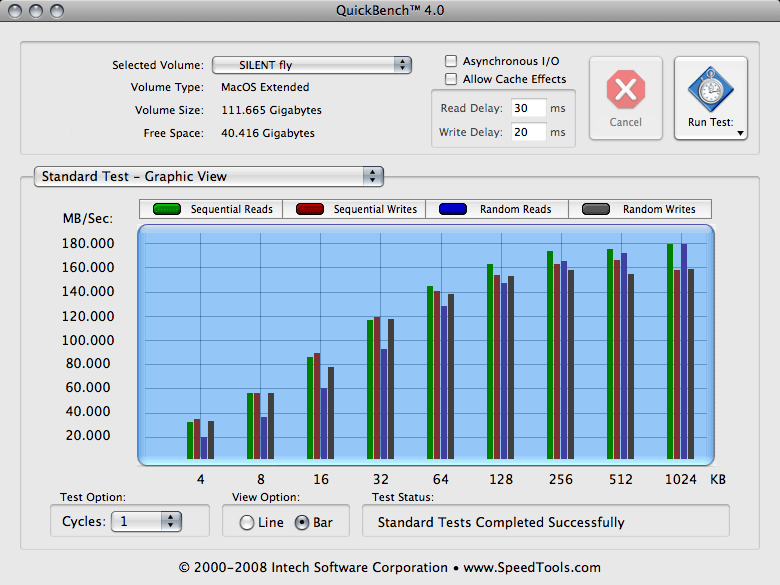Select the Line view option
780x585 pixels.
[247, 522]
